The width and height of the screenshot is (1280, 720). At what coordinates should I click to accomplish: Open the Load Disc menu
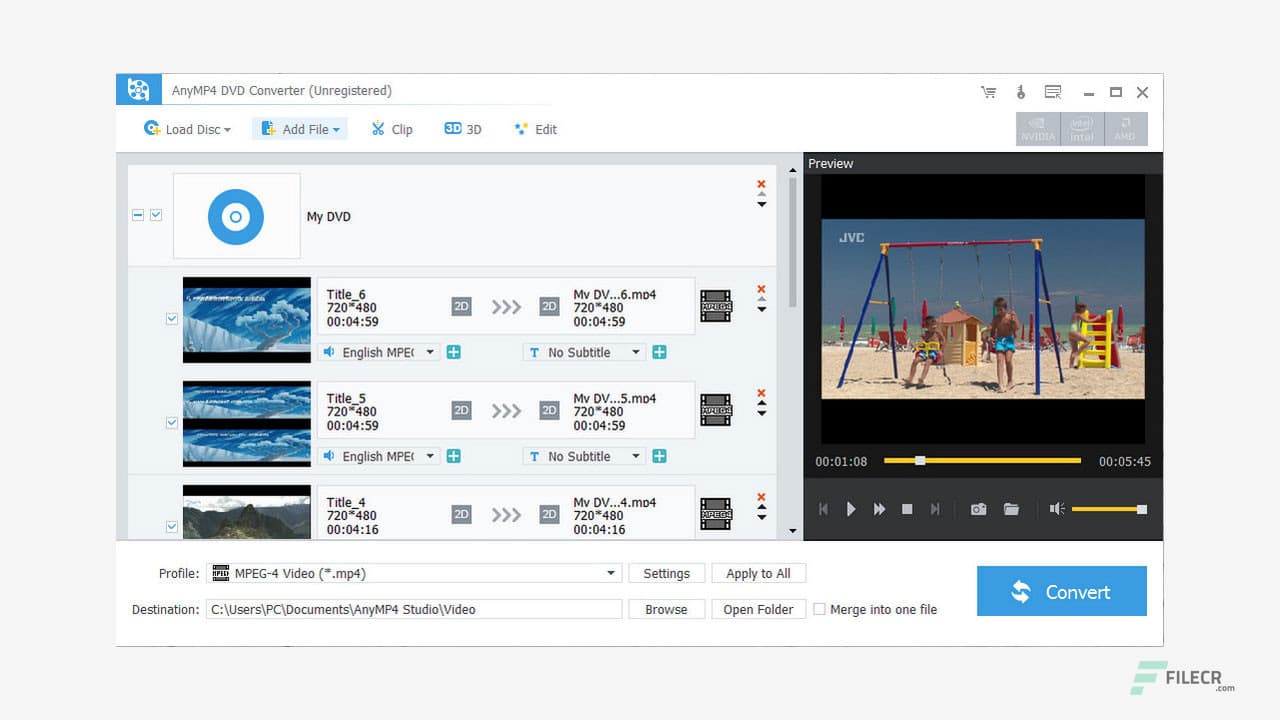[187, 129]
